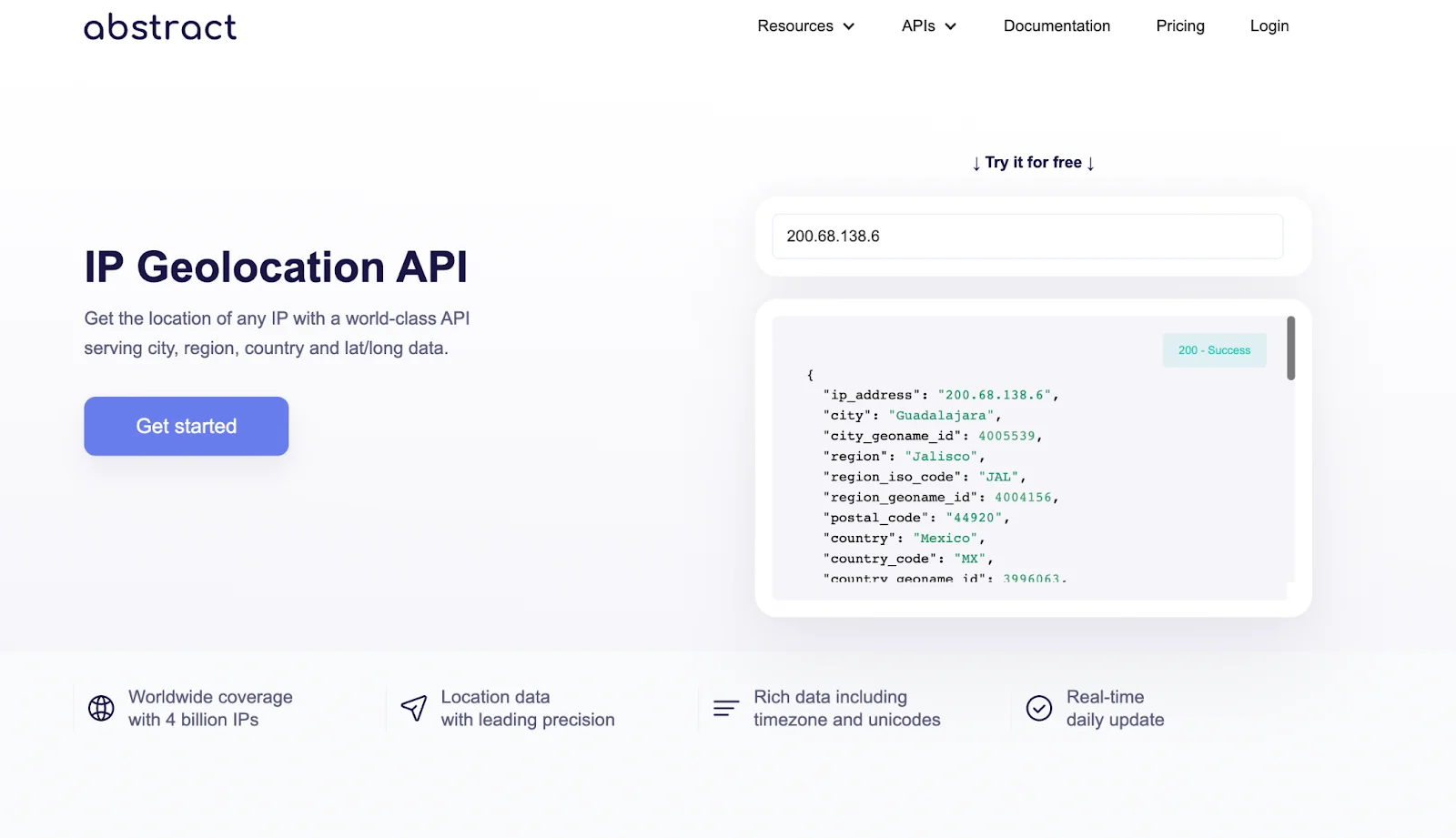Open the Resources menu

805,26
